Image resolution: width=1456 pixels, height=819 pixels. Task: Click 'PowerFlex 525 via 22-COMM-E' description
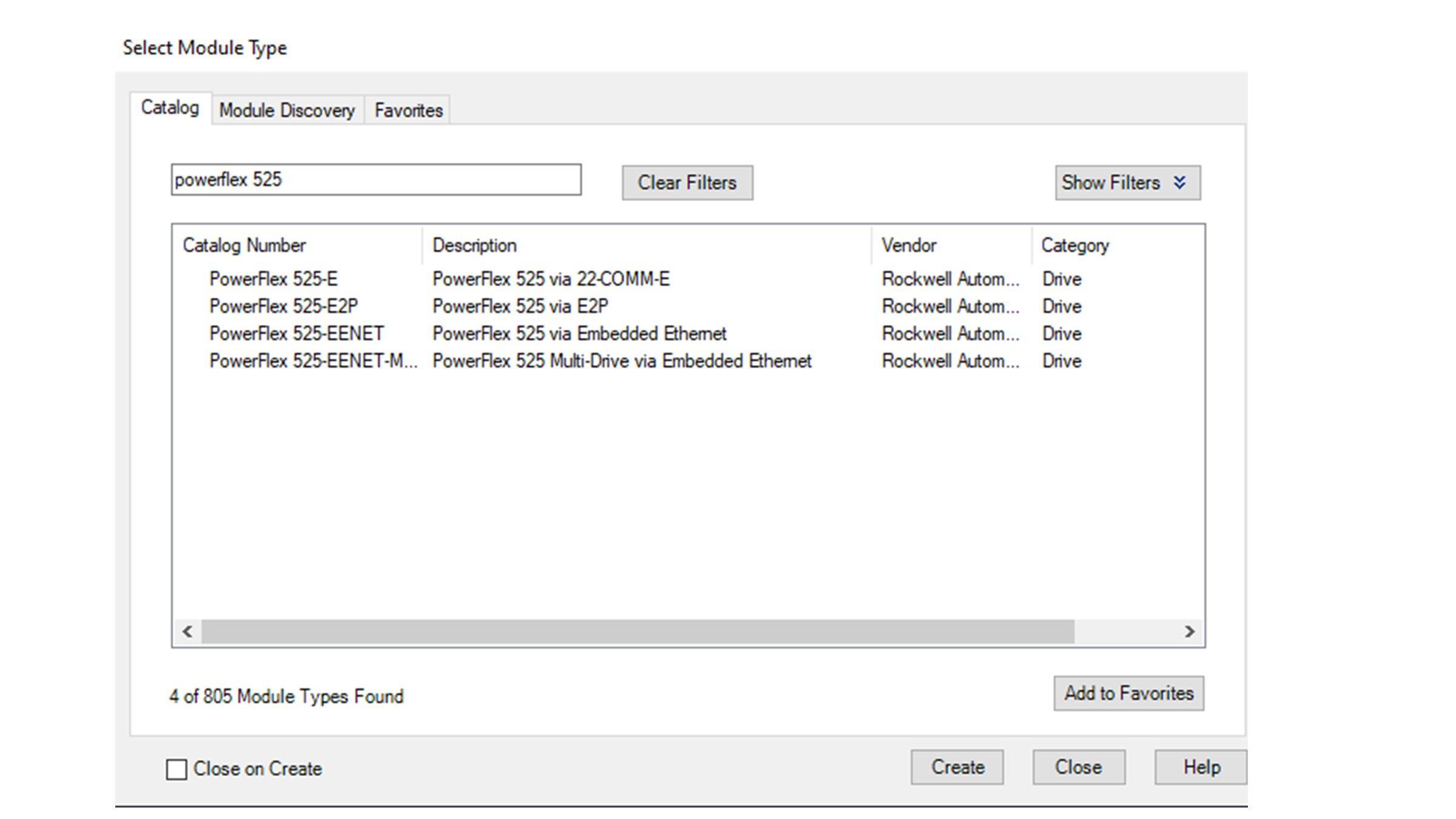point(551,279)
